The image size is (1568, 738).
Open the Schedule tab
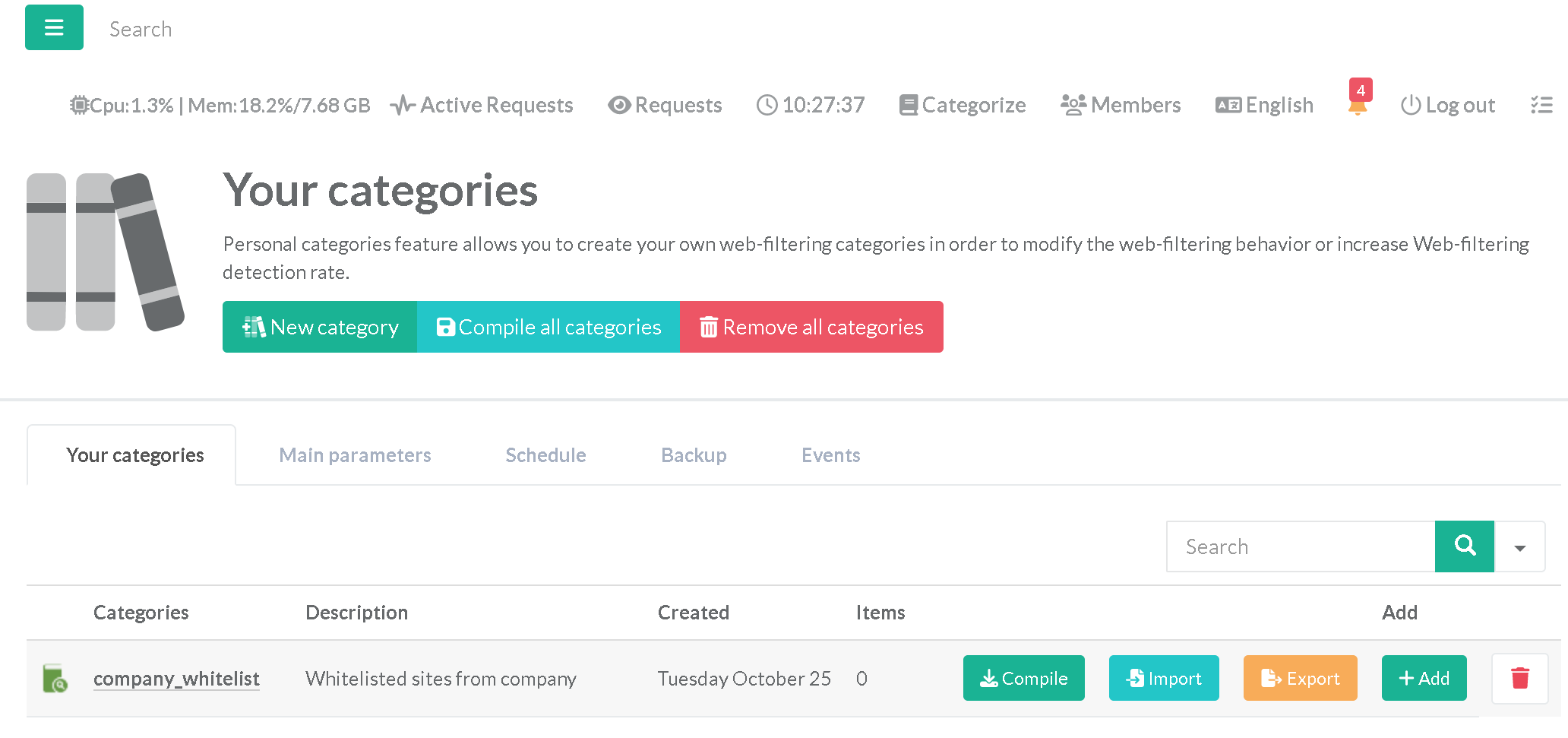tap(545, 455)
